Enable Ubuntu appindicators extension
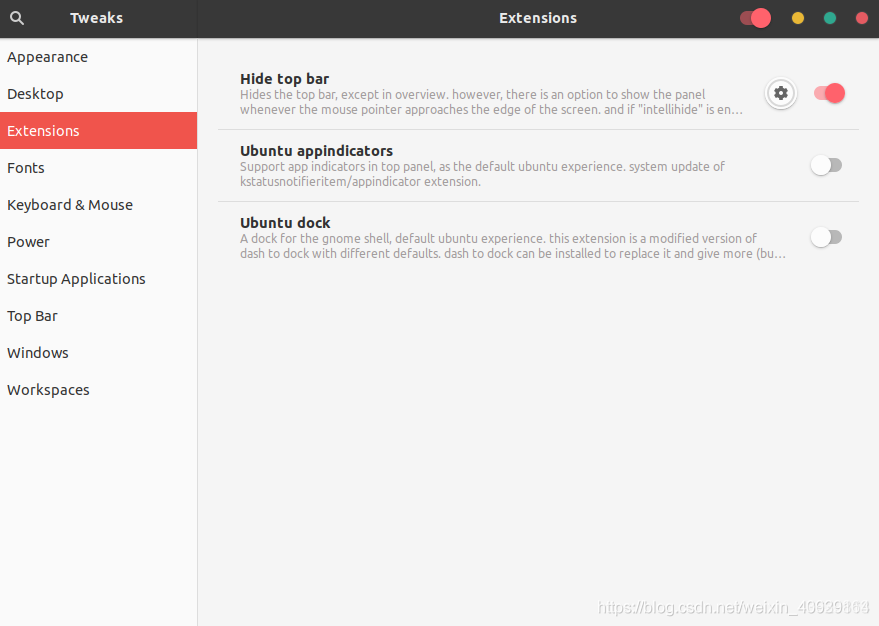Image resolution: width=879 pixels, height=626 pixels. pyautogui.click(x=826, y=165)
